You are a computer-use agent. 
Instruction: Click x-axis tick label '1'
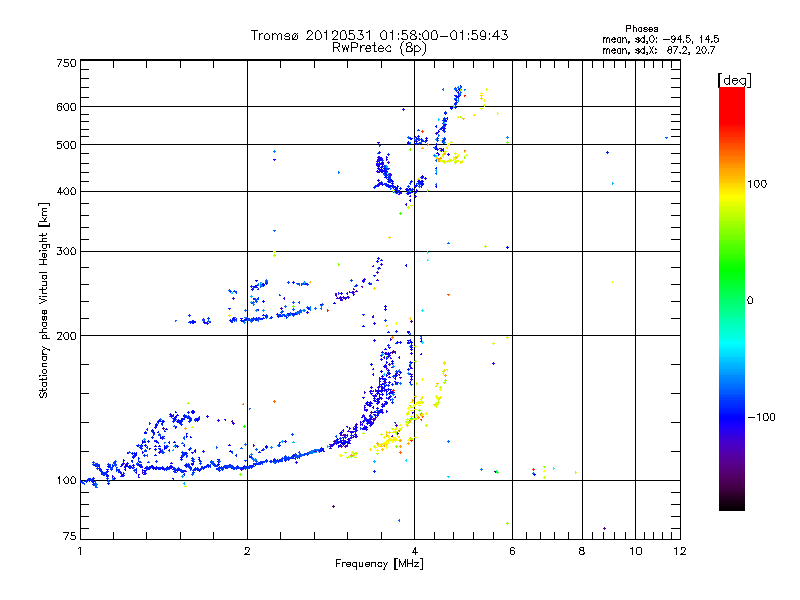[x=80, y=551]
